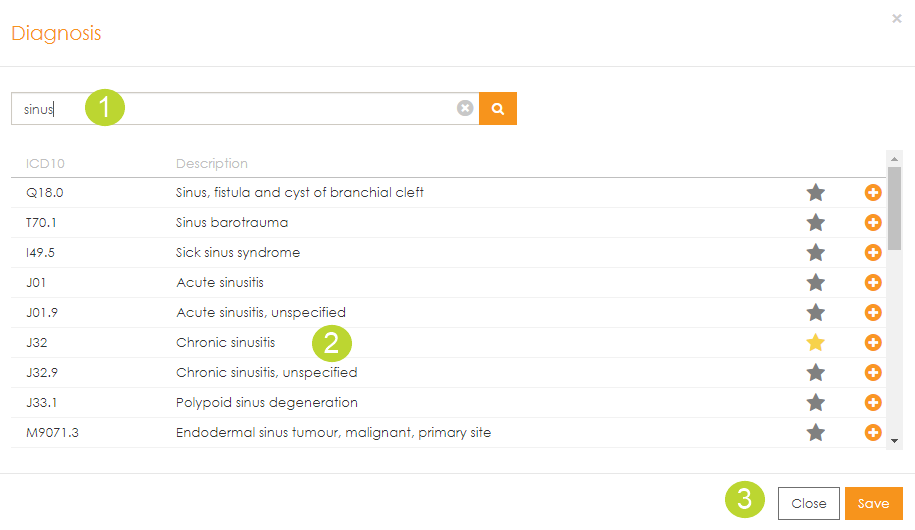
Task: Toggle favorite star for Sinus barotrauma
Action: (816, 222)
